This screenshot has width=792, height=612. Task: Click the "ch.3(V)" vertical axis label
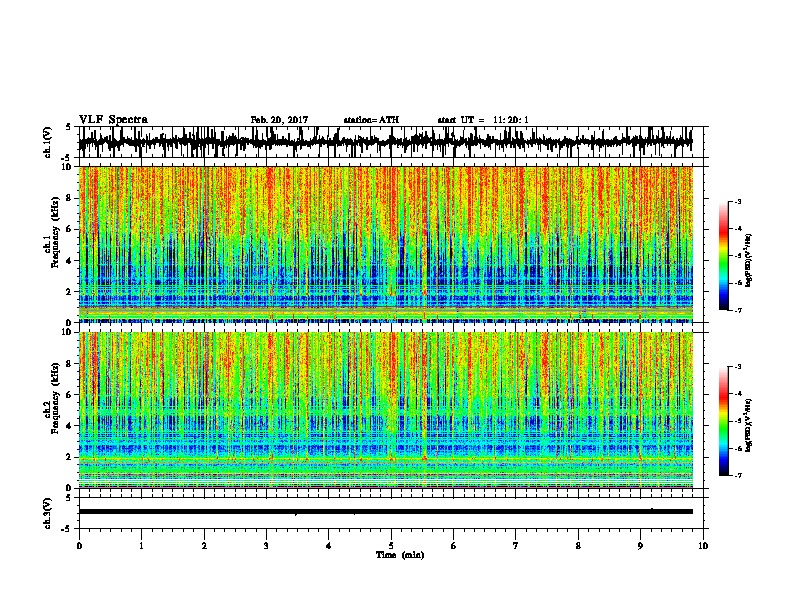pos(48,513)
